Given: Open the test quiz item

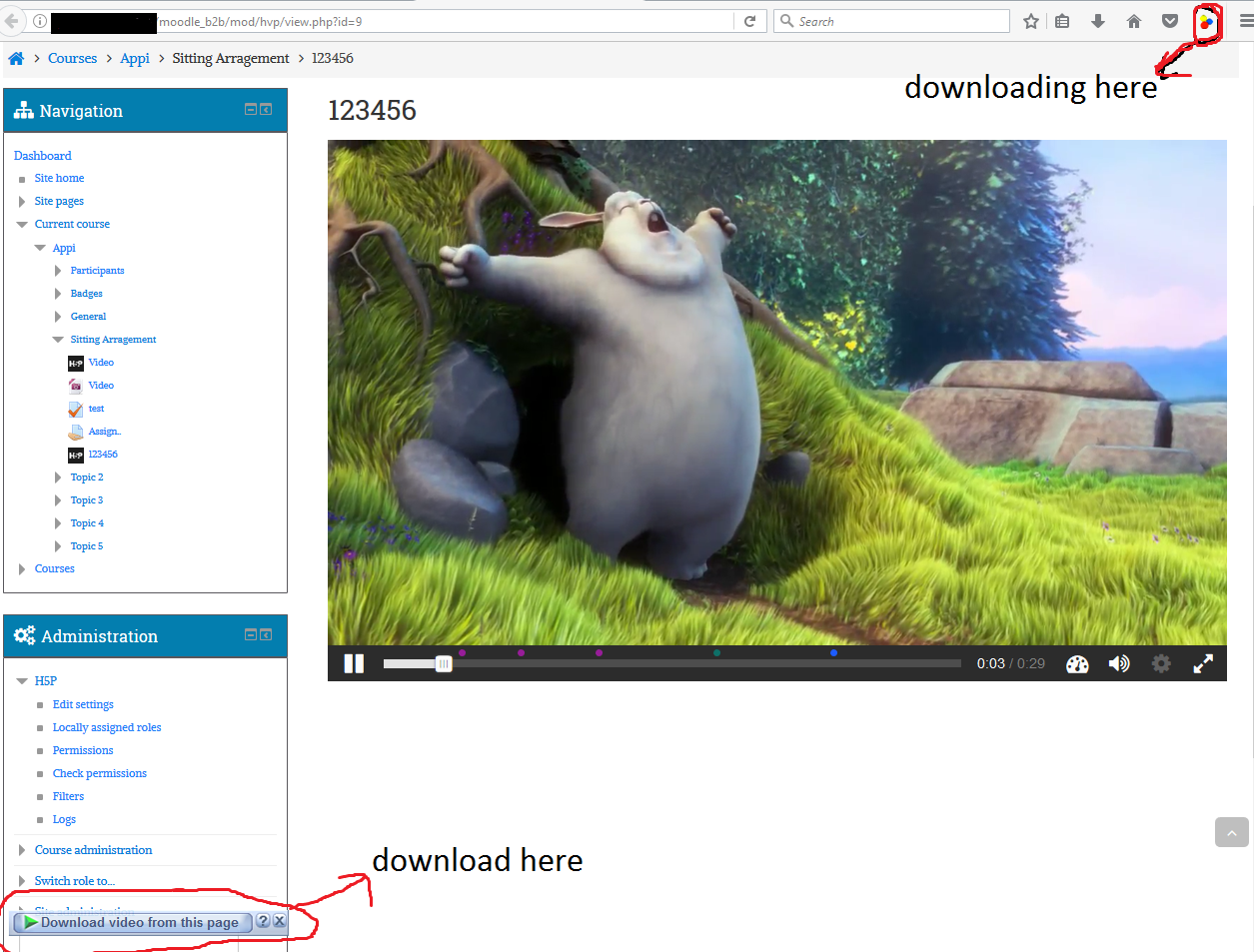Looking at the screenshot, I should [96, 409].
